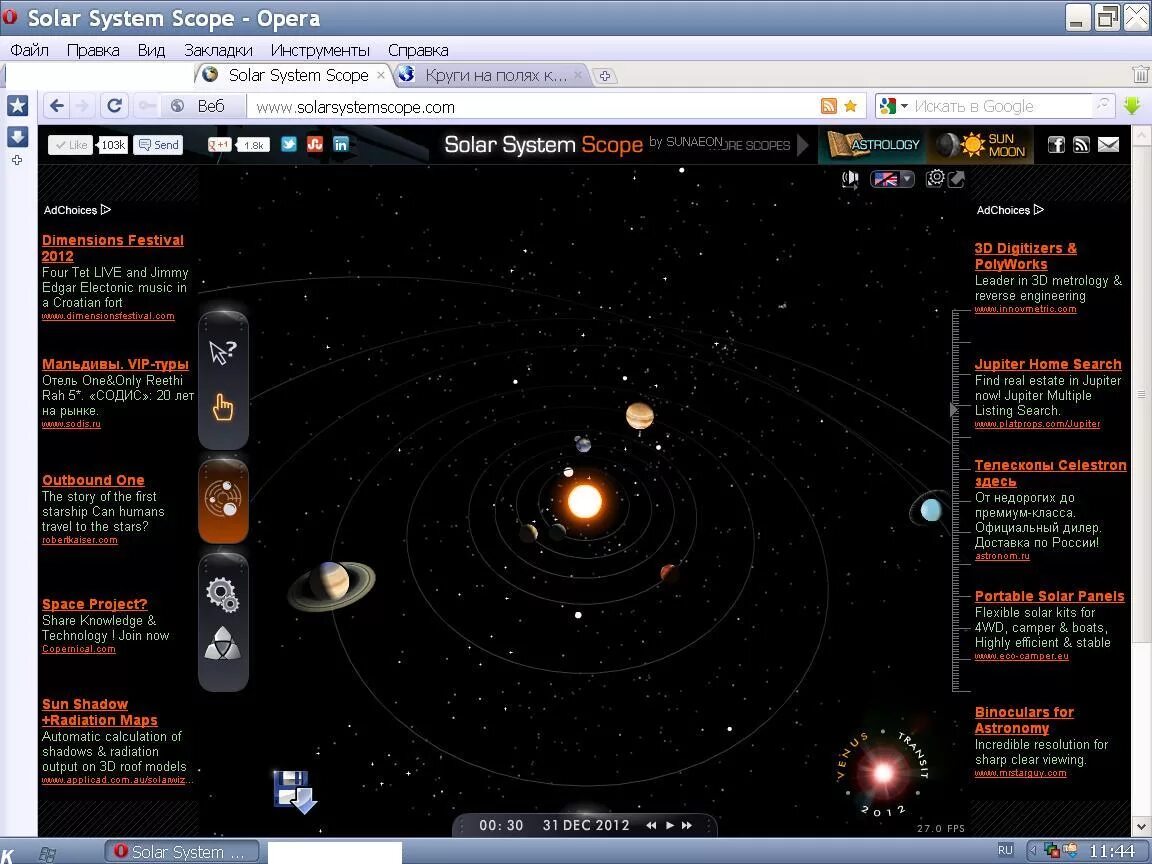Toggle the sound speaker icon

tap(850, 179)
